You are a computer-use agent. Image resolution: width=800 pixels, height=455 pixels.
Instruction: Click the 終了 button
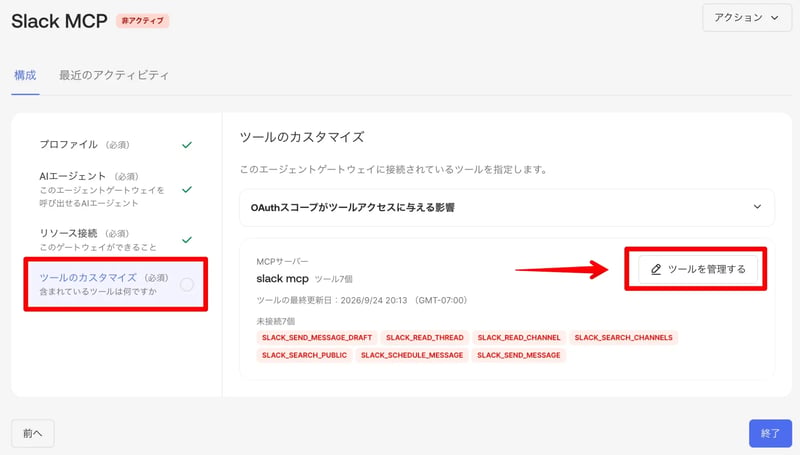pyautogui.click(x=770, y=434)
